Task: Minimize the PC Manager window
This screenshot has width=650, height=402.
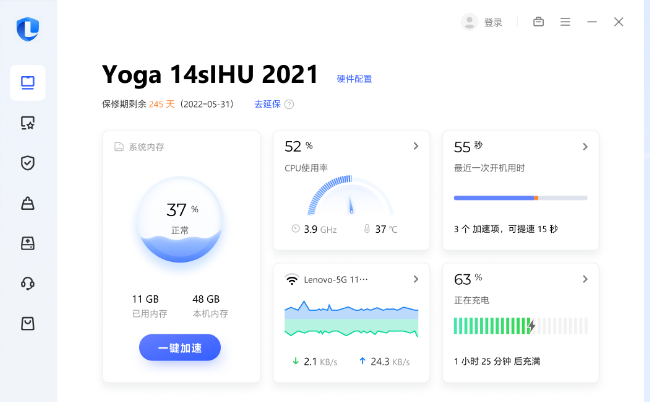Action: (x=592, y=22)
